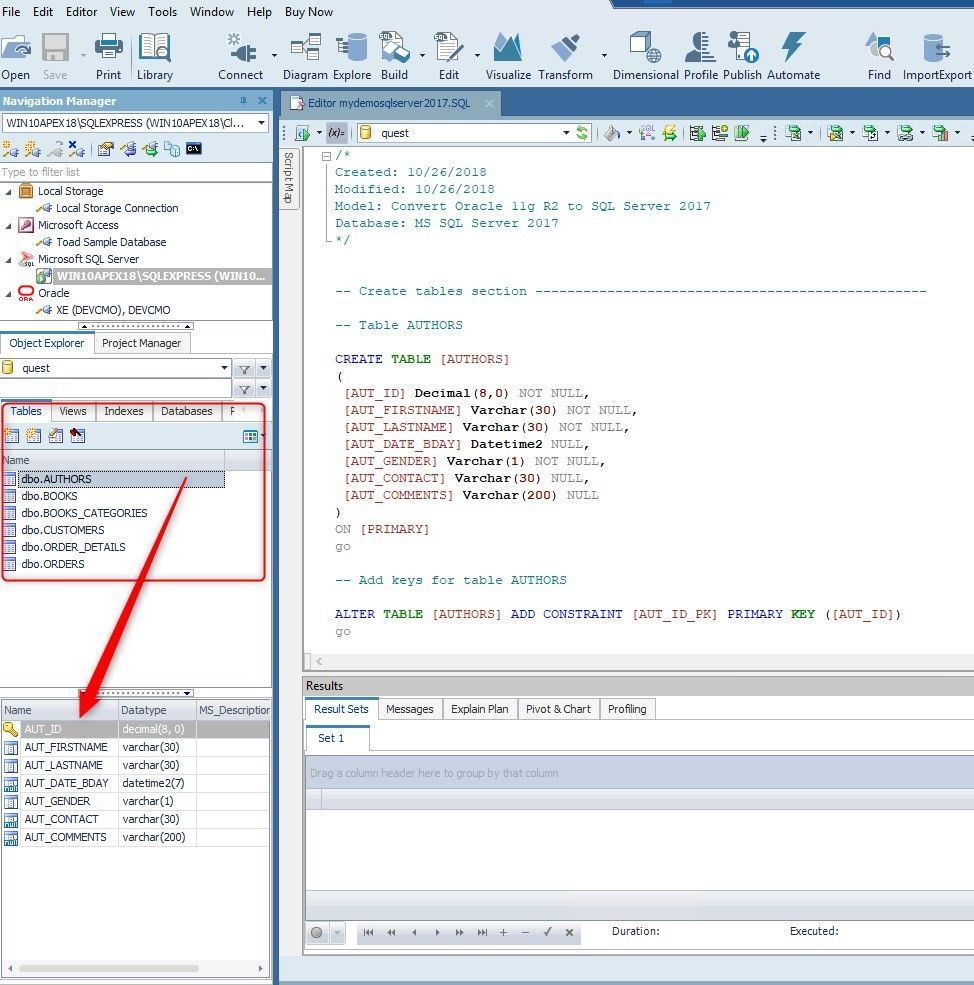Open the Build query tool
The width and height of the screenshot is (974, 985).
(x=394, y=57)
